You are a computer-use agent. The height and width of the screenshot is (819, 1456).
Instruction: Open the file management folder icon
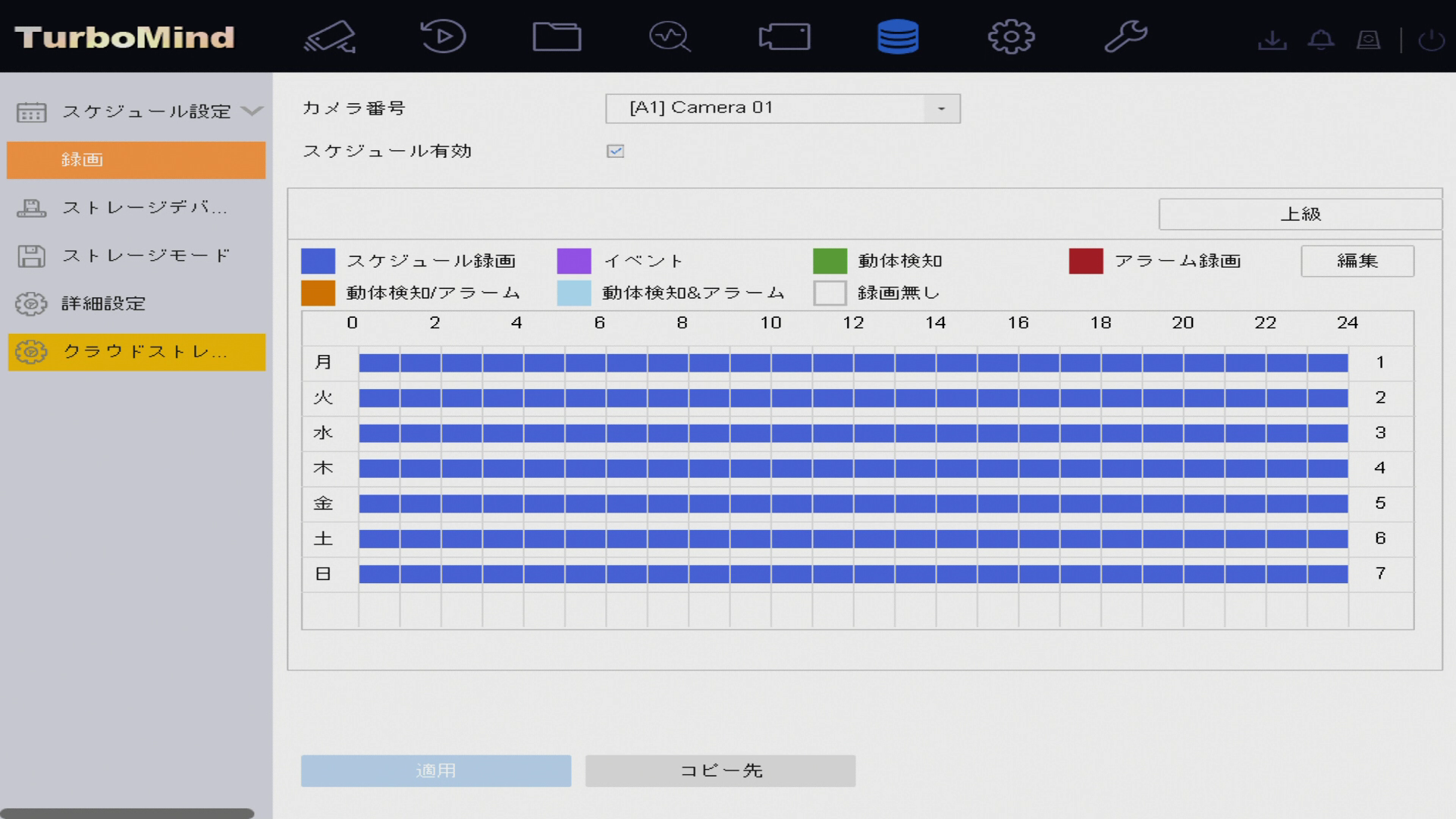point(557,36)
